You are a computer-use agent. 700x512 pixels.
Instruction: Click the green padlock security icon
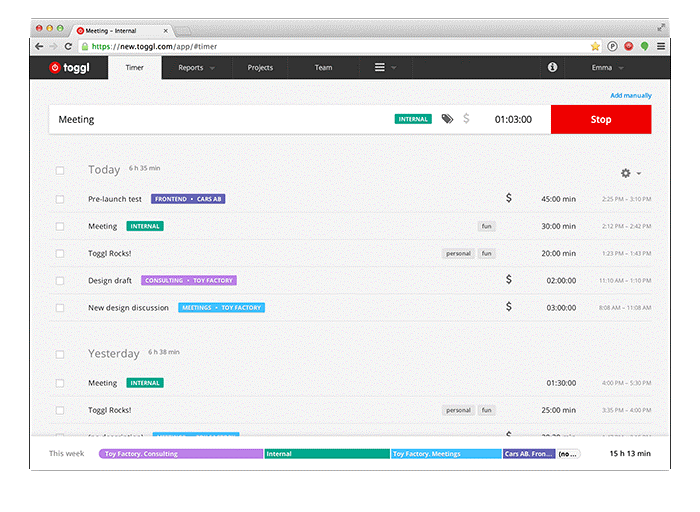click(x=84, y=46)
